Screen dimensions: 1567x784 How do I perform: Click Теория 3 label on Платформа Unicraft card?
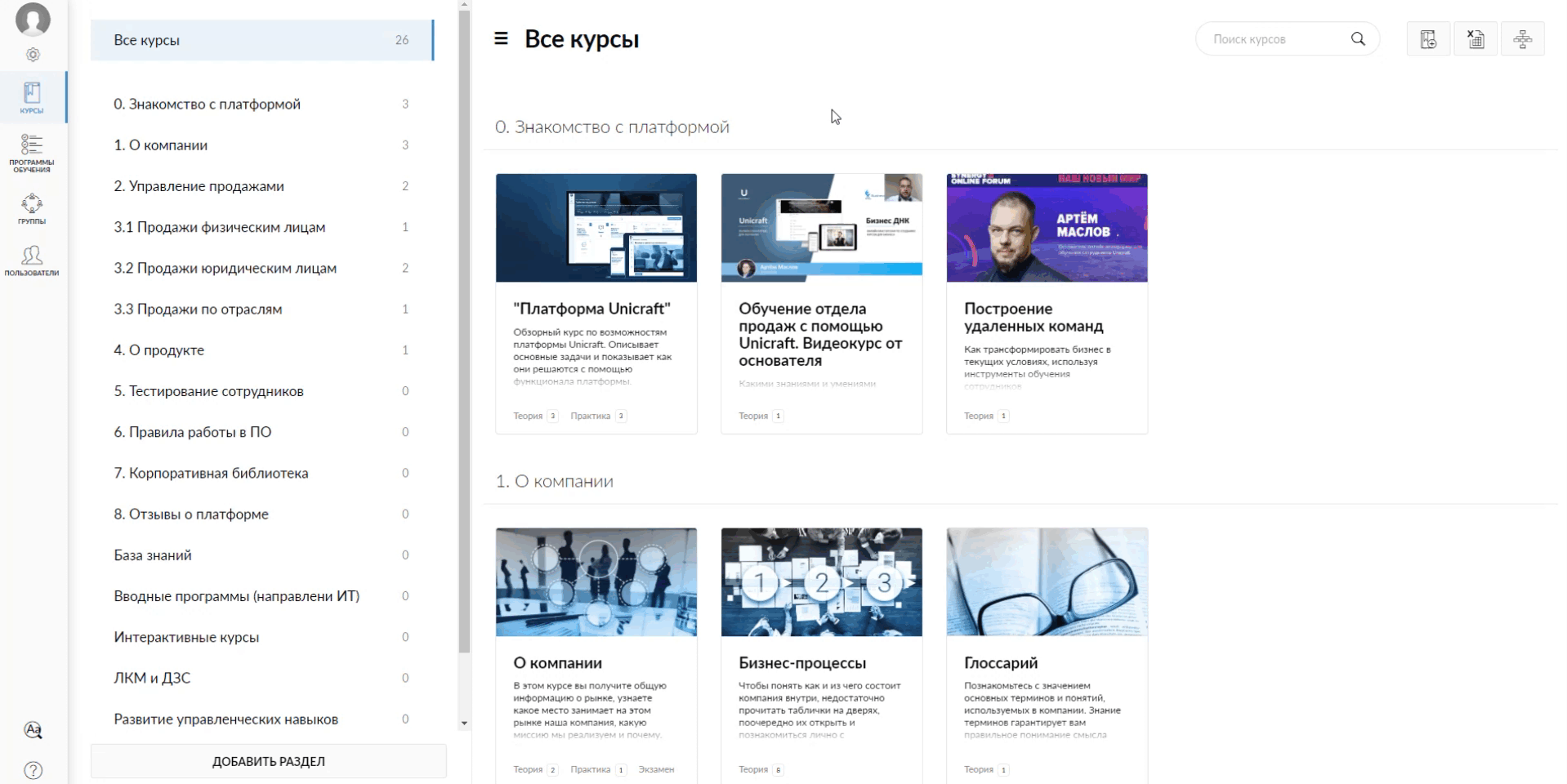pos(535,416)
